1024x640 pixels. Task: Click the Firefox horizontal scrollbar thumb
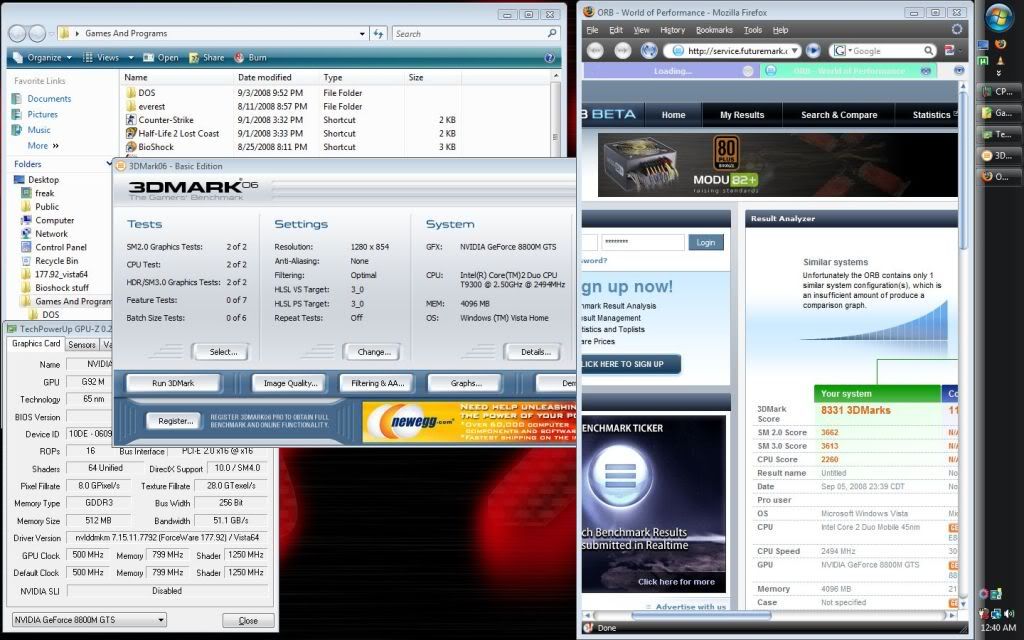point(701,615)
